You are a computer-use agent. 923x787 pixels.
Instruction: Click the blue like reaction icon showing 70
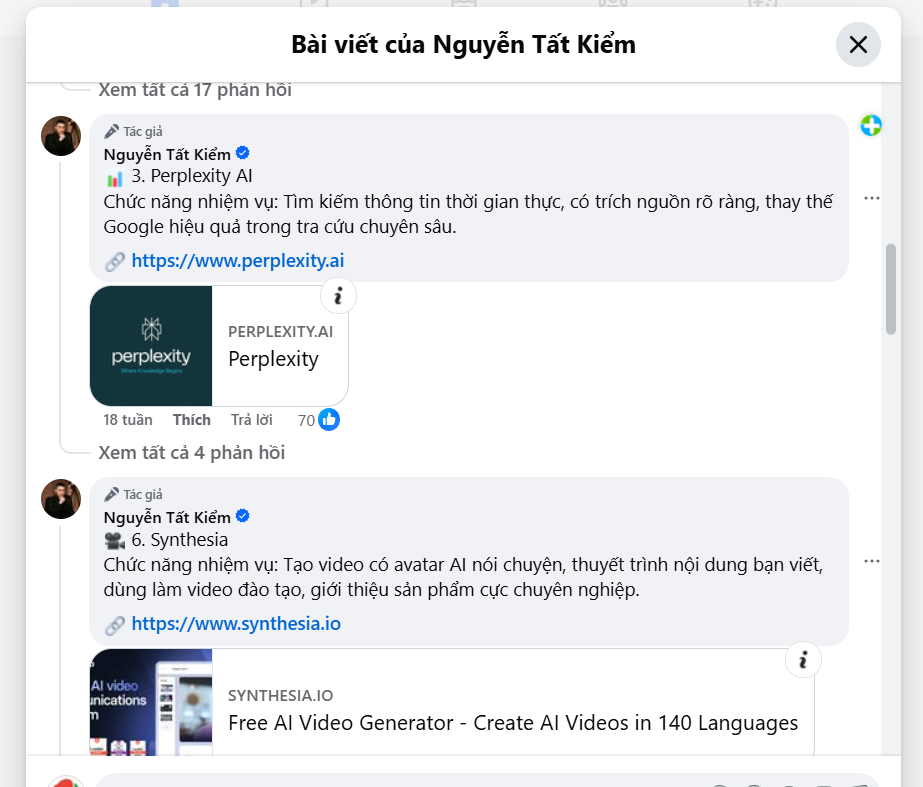click(x=329, y=420)
